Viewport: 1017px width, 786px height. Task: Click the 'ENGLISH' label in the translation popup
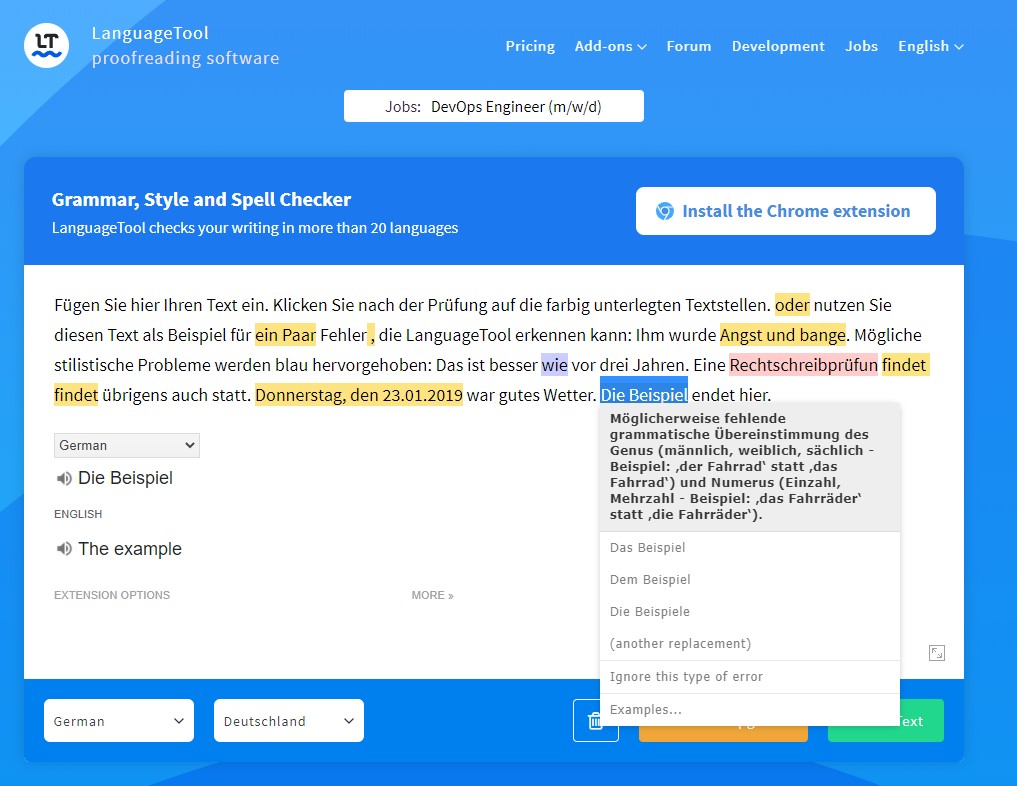78,514
